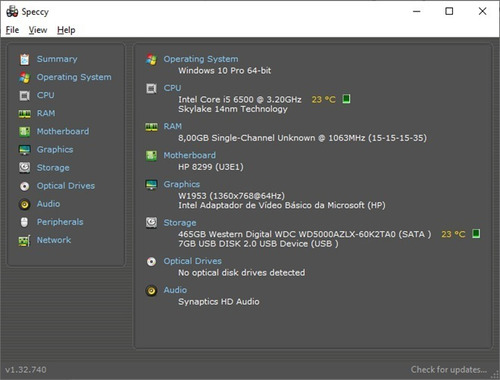Click the 8,00GB Single-Channel RAM details text
Viewport: 500px width, 380px height.
[302, 138]
